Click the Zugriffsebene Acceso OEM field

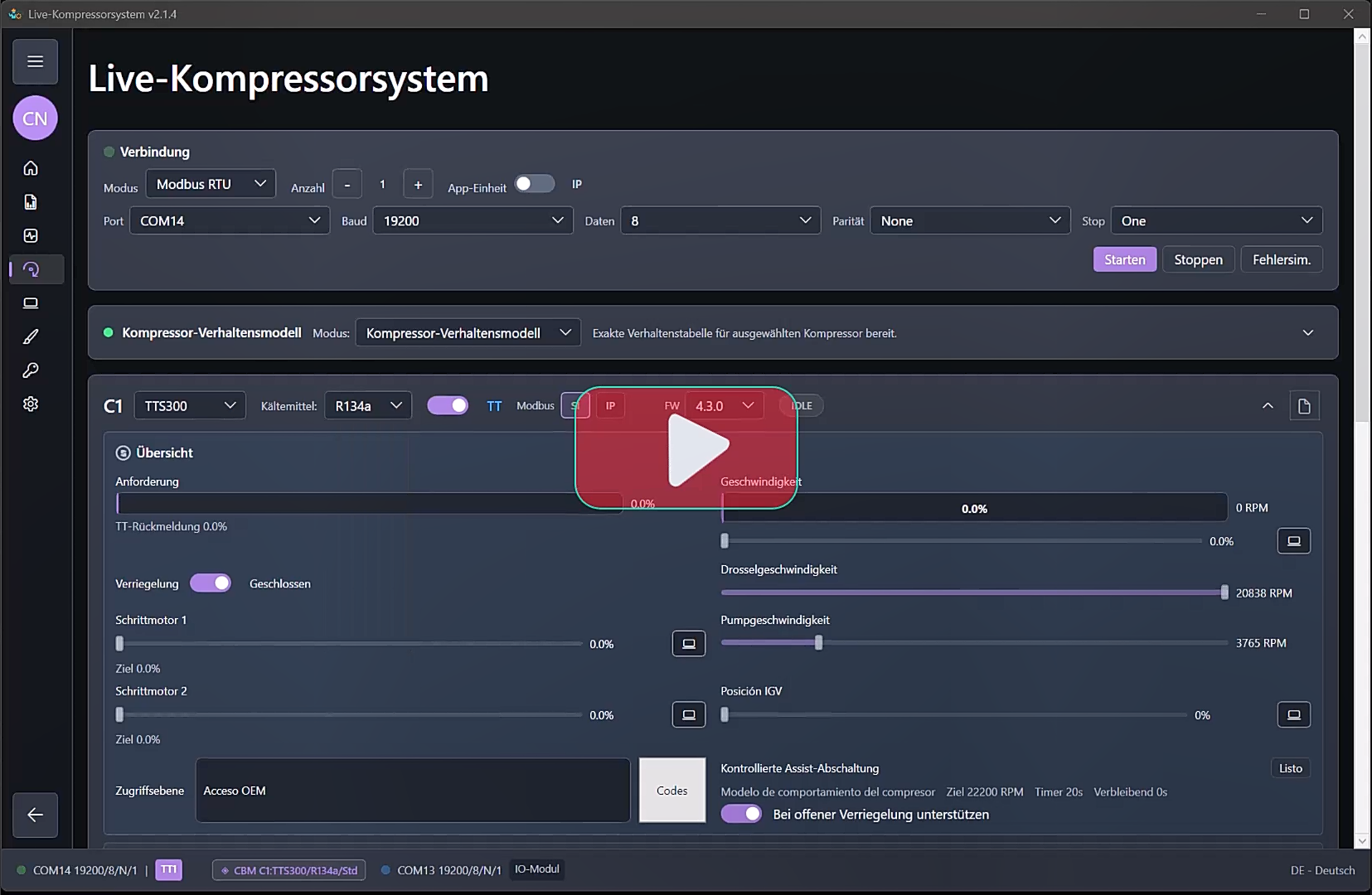click(x=413, y=791)
